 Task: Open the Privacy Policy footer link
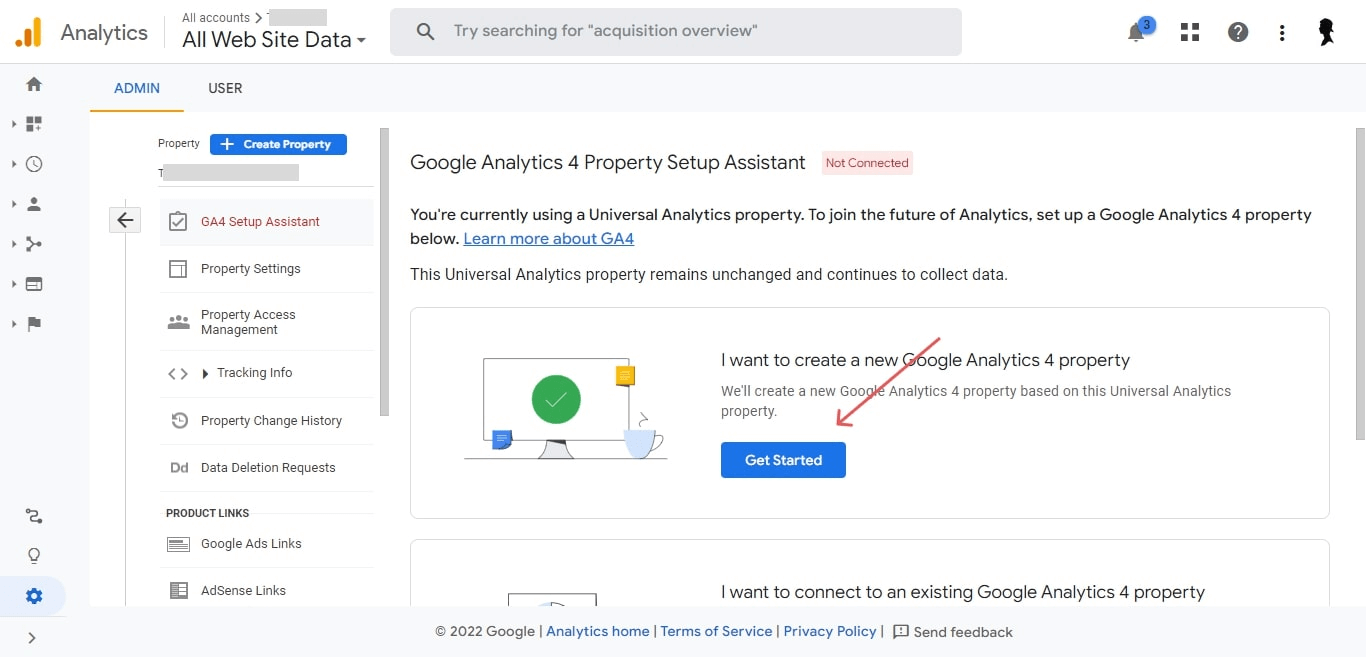(830, 631)
